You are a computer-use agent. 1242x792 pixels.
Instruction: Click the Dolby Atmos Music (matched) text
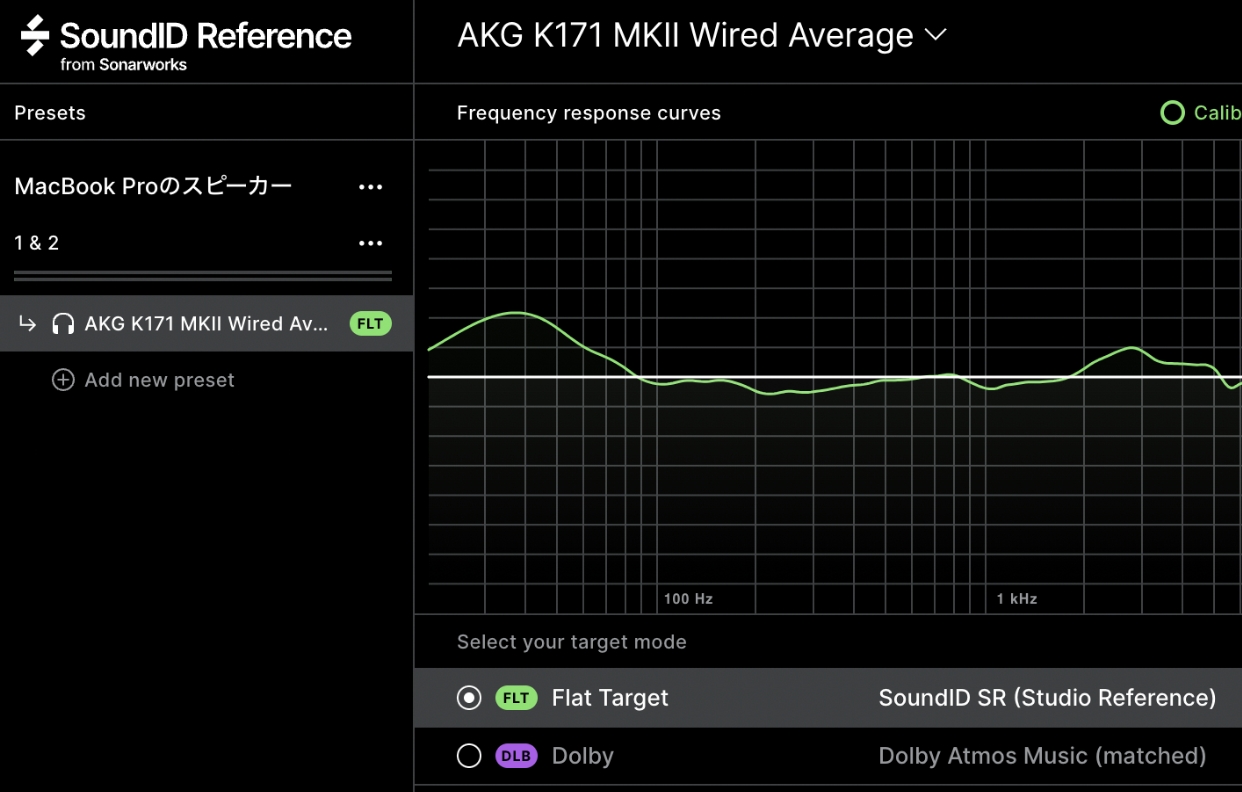click(1042, 756)
